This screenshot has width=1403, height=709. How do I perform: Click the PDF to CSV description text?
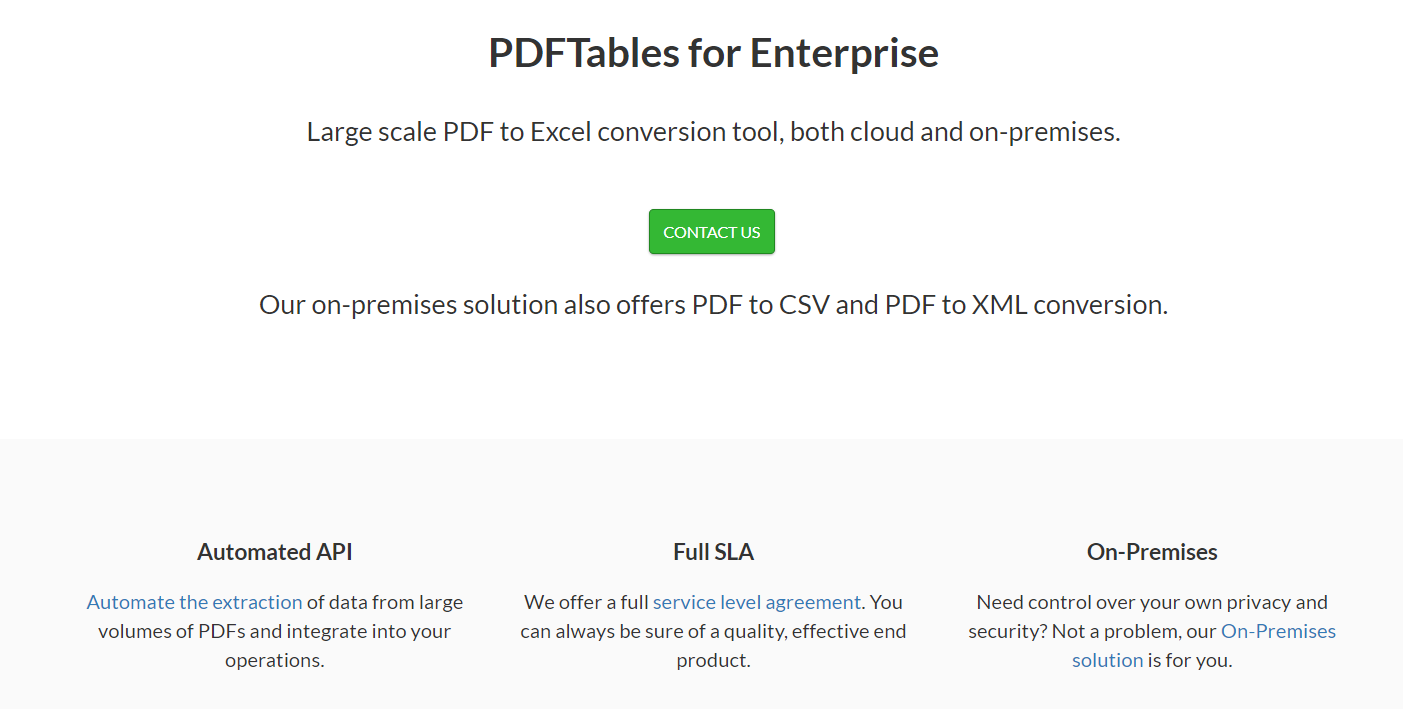coord(712,304)
